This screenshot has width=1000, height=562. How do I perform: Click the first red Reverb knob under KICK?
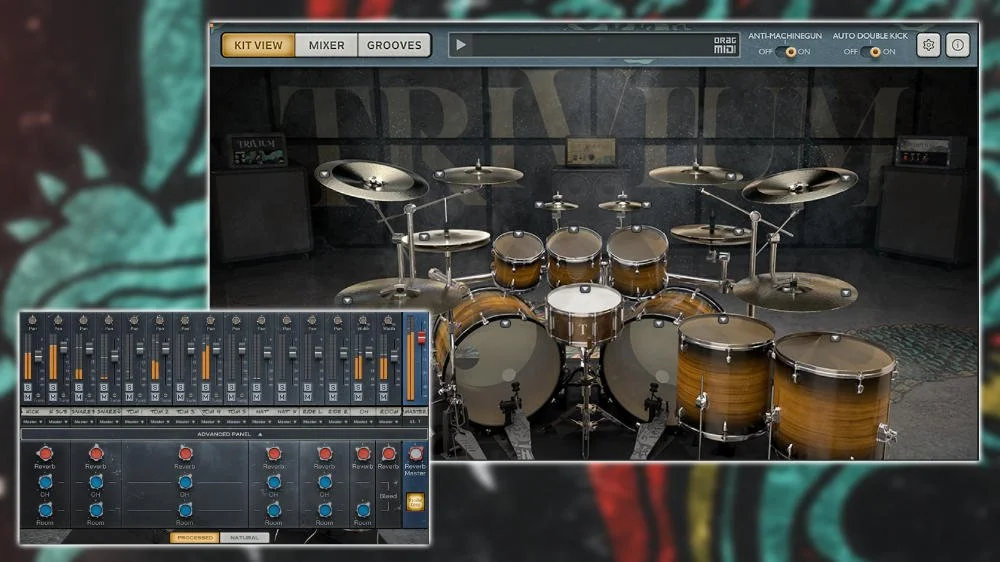click(x=45, y=454)
